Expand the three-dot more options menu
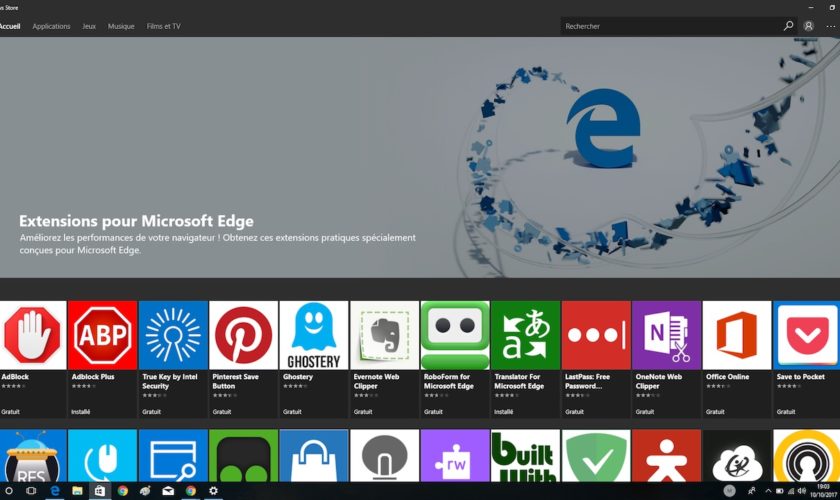Screen dimensions: 840x500 pyautogui.click(x=830, y=26)
